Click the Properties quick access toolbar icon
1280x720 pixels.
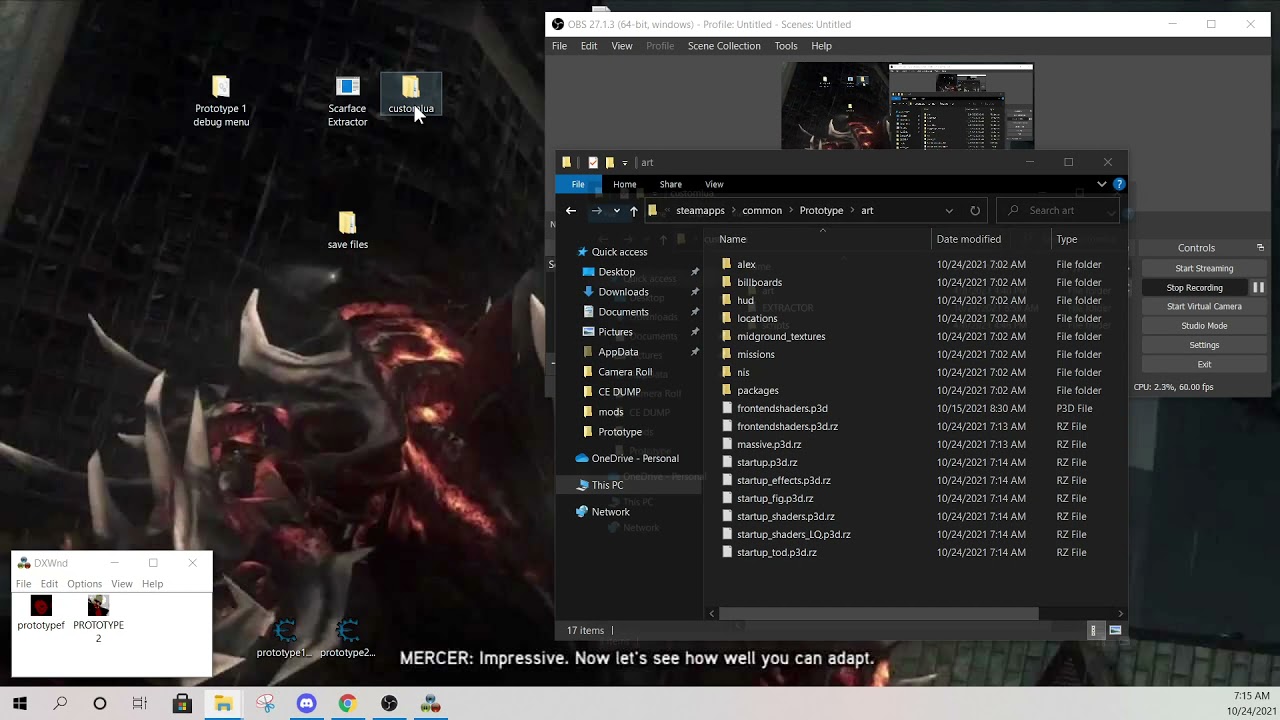593,162
